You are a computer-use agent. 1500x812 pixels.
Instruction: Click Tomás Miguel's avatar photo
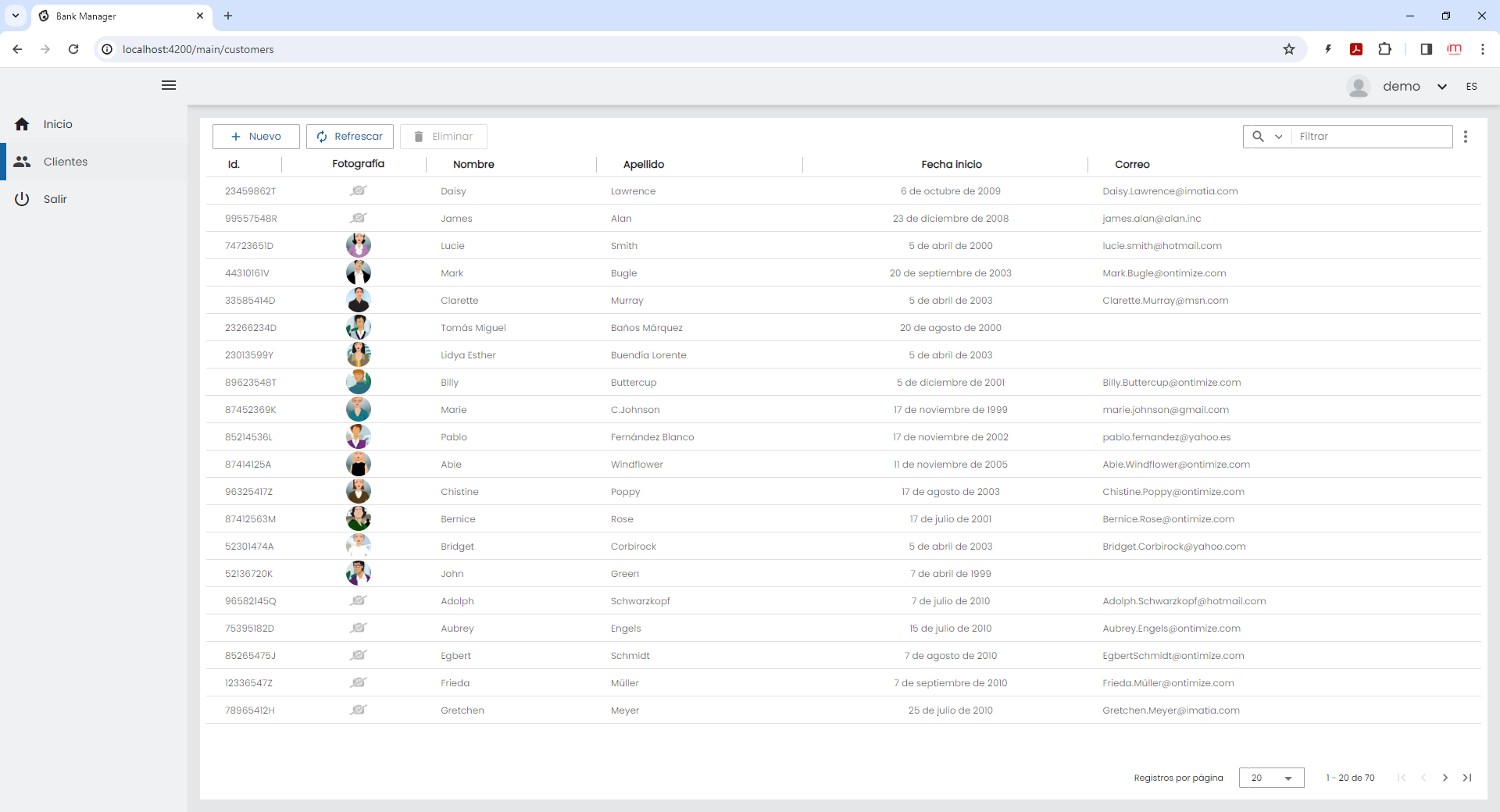[x=359, y=327]
